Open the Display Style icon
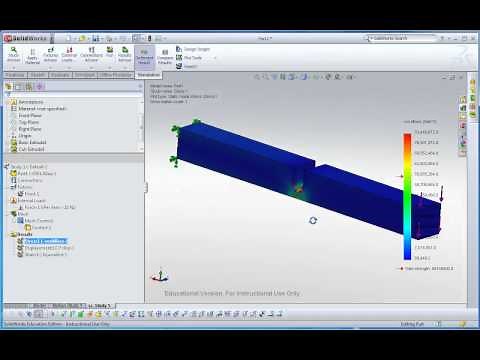This screenshot has height=360, width=480. [x=304, y=77]
